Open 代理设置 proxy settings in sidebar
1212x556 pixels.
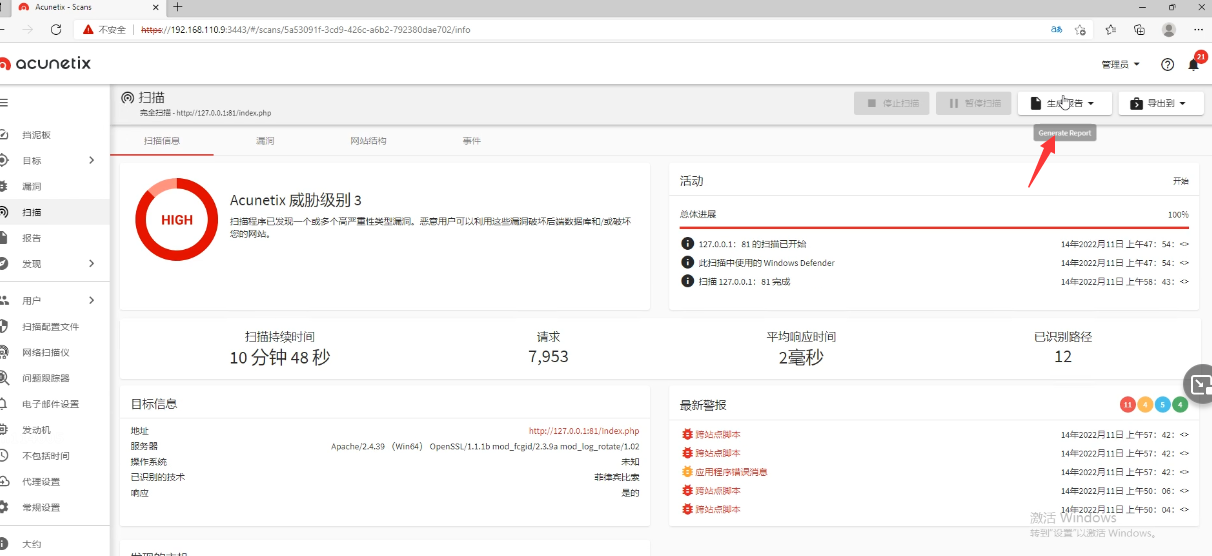[41, 482]
